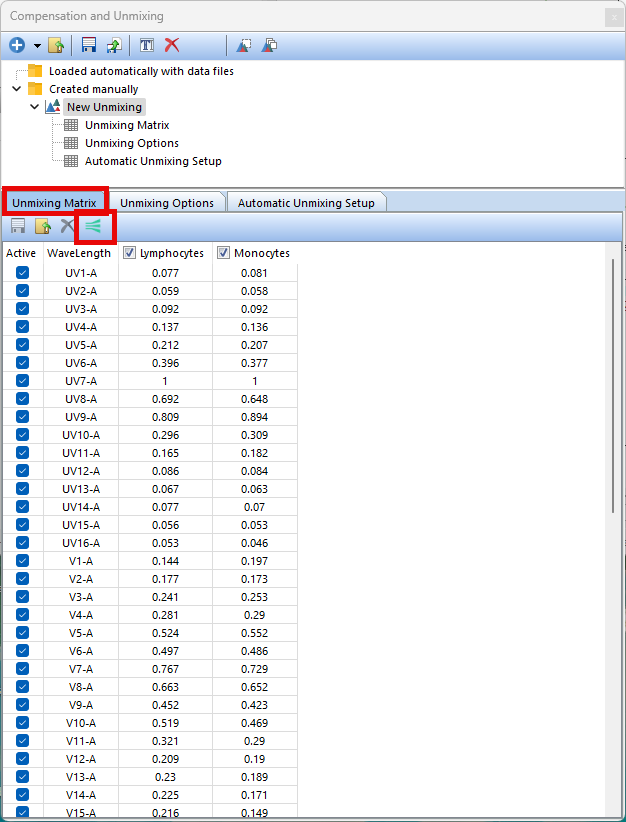Select Loaded automatically with data files folder
The image size is (626, 822).
pos(141,71)
